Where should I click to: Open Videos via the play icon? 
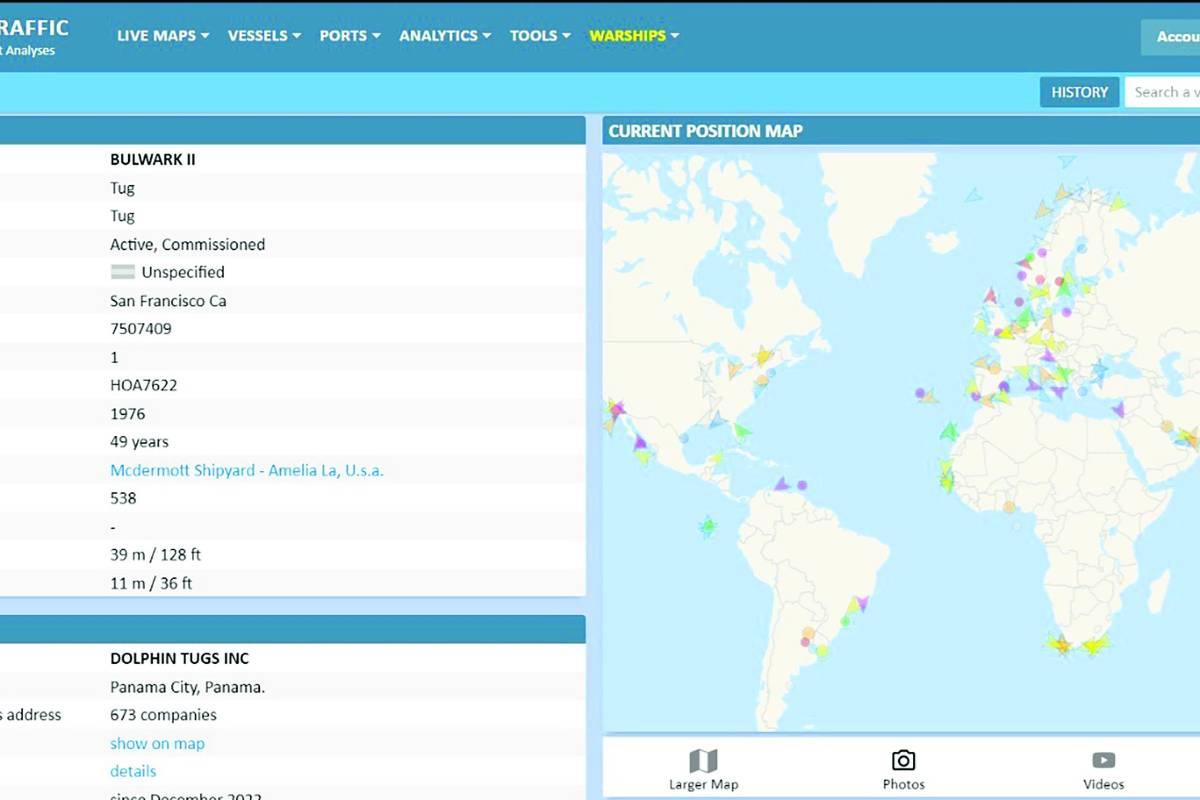pos(1103,761)
